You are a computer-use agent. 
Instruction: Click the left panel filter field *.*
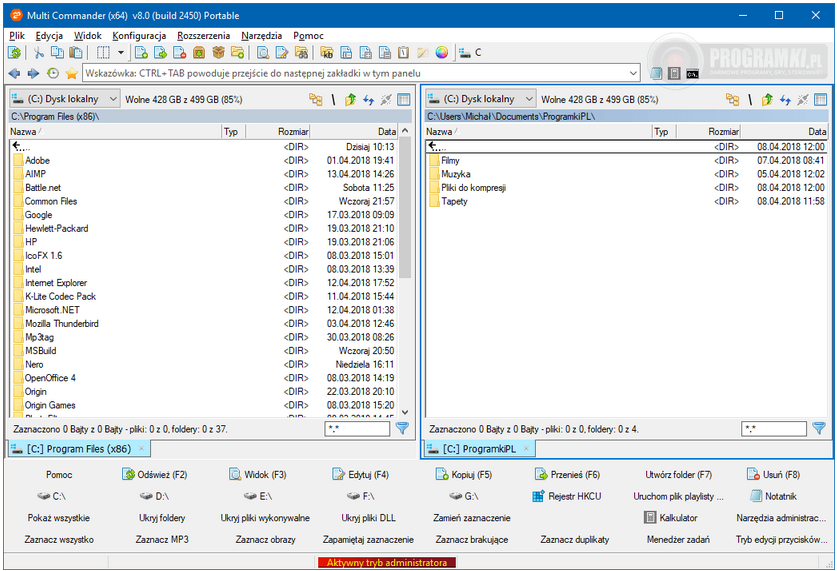pos(357,429)
